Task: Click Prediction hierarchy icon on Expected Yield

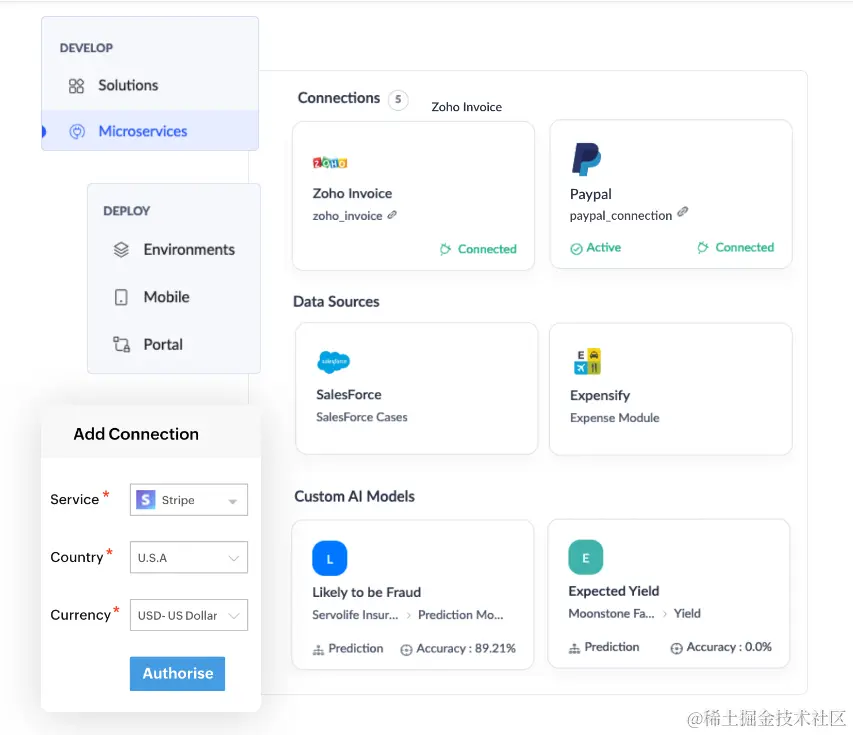Action: 574,648
